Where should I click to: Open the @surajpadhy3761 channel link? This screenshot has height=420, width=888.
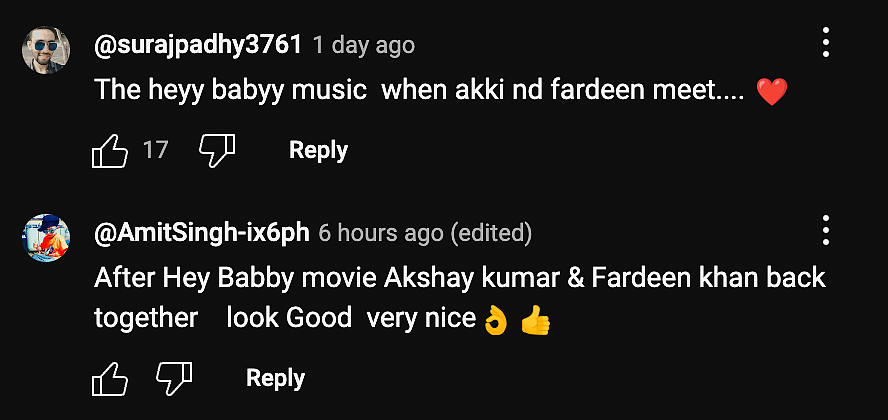(198, 45)
